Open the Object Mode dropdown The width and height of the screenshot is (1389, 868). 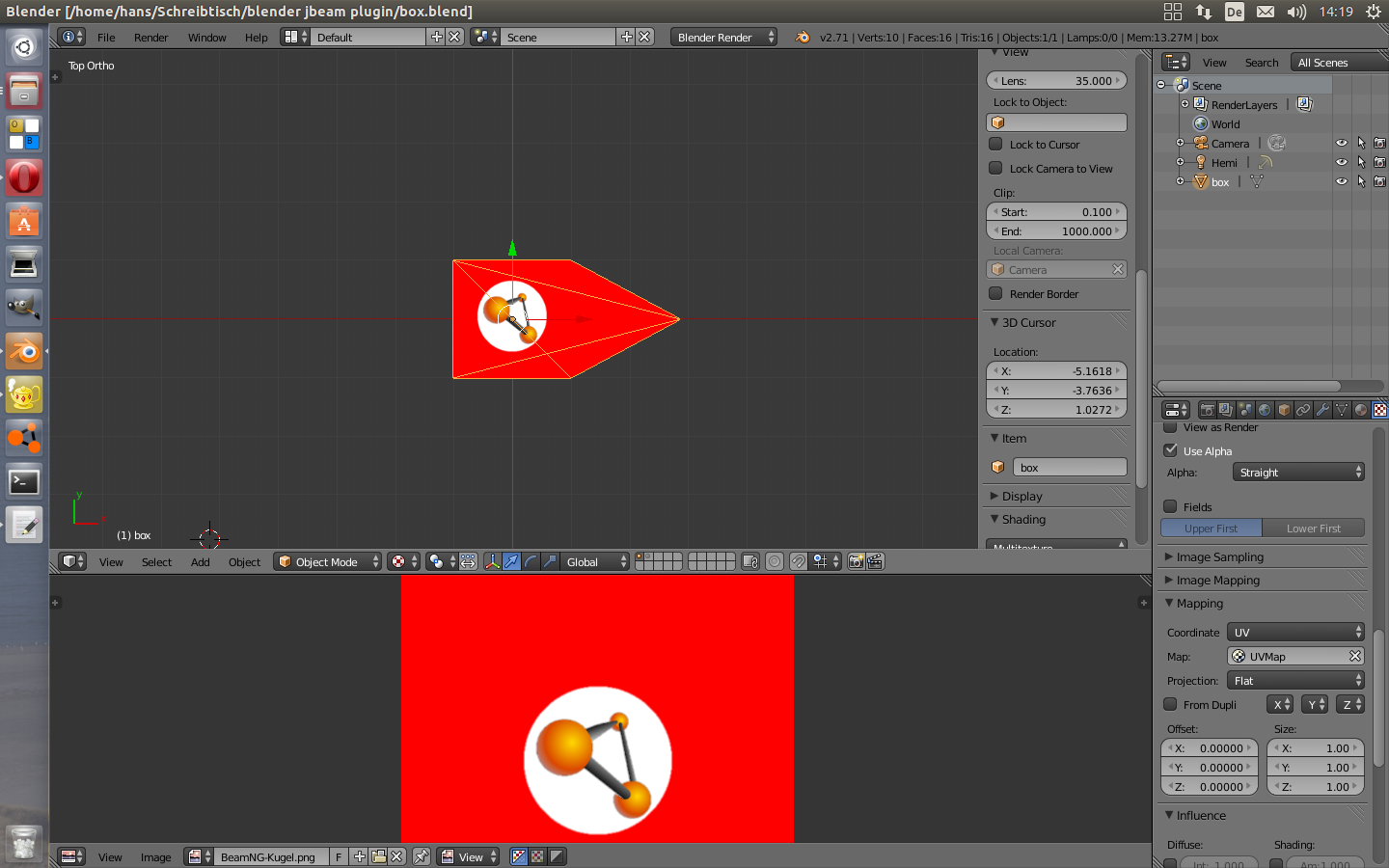click(328, 561)
